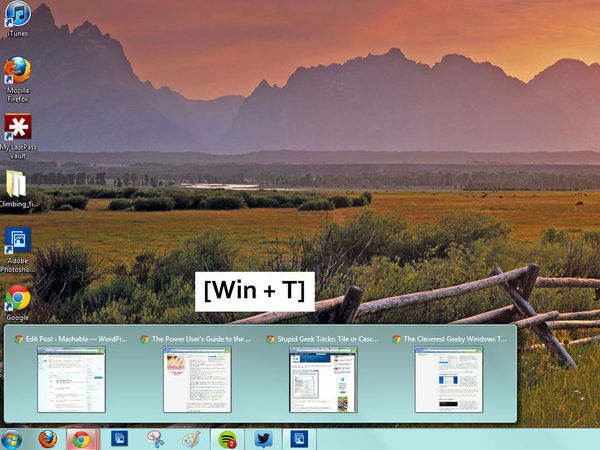Click the Edit Post page thumbnail image
Image resolution: width=600 pixels, height=450 pixels.
pyautogui.click(x=71, y=380)
